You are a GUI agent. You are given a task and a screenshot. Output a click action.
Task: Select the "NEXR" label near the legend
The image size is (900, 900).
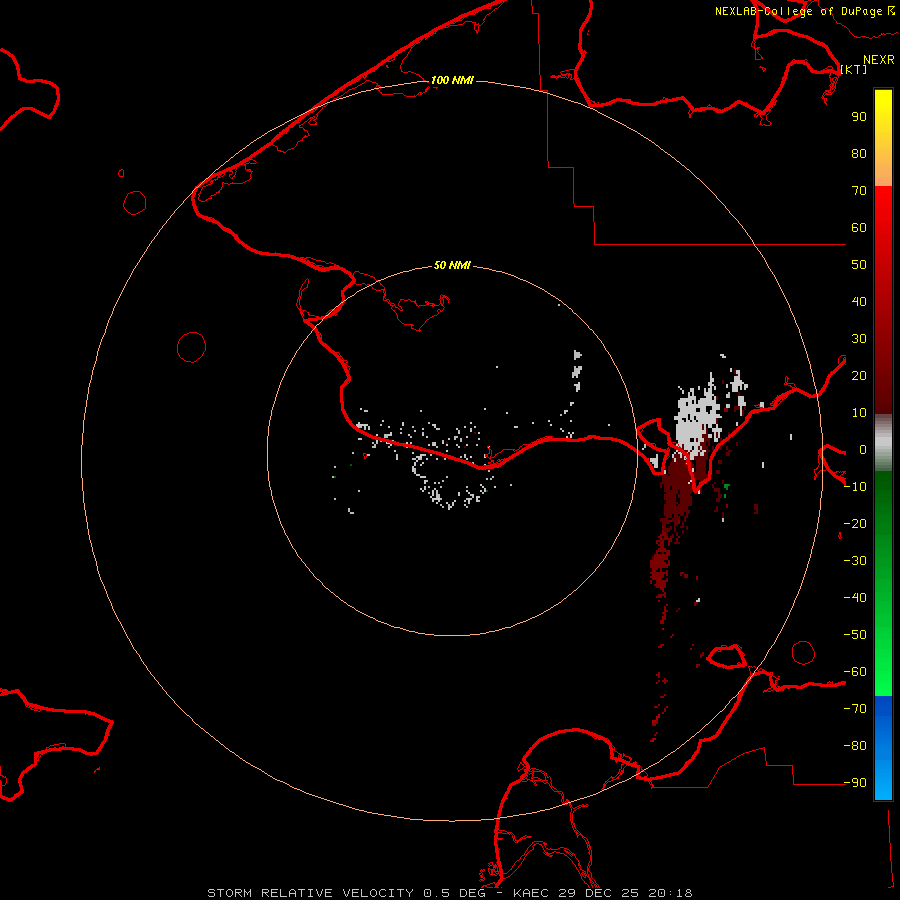point(879,60)
